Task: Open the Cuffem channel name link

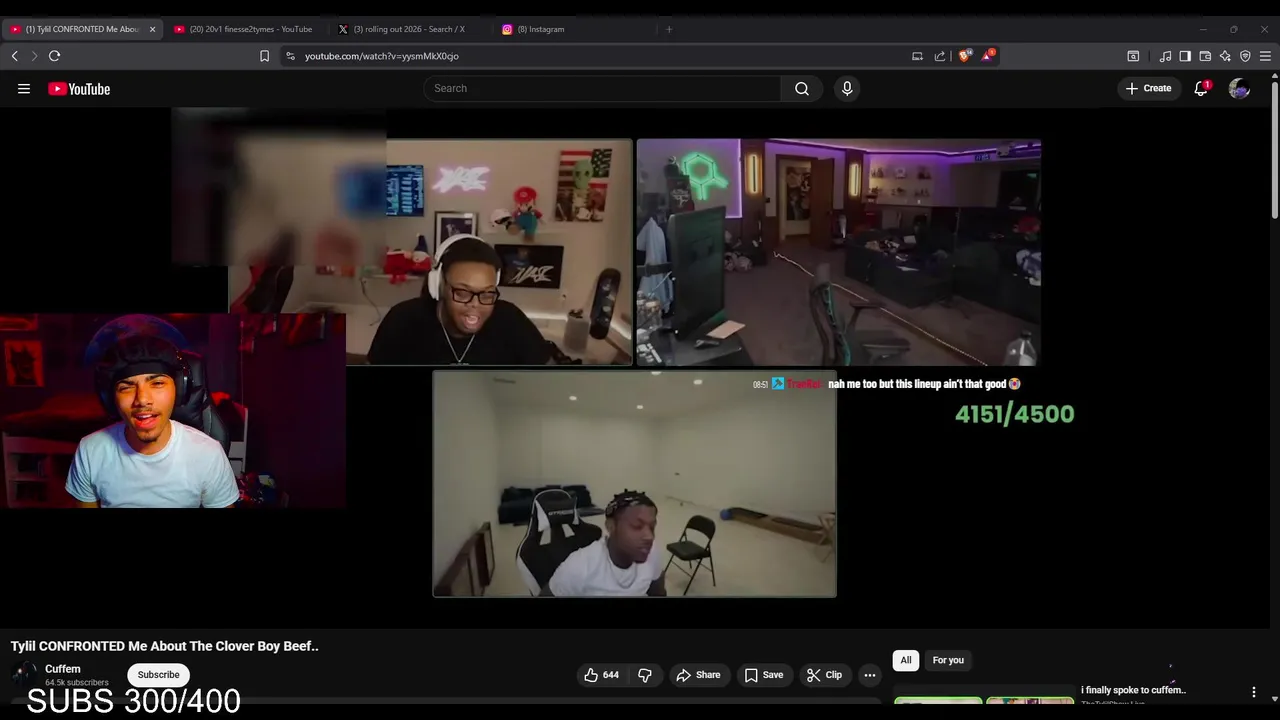Action: [x=62, y=669]
